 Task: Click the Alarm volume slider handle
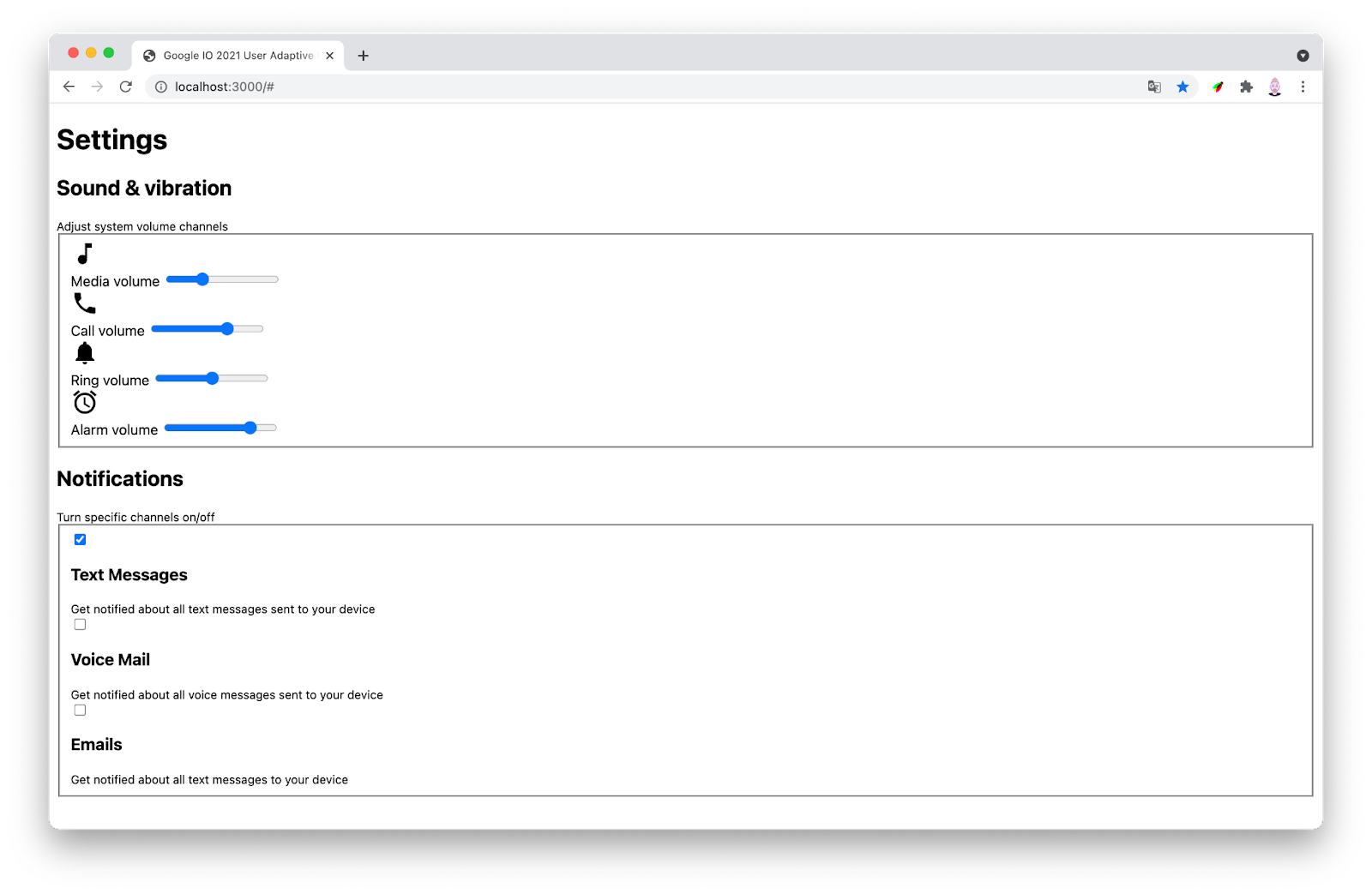click(x=250, y=428)
